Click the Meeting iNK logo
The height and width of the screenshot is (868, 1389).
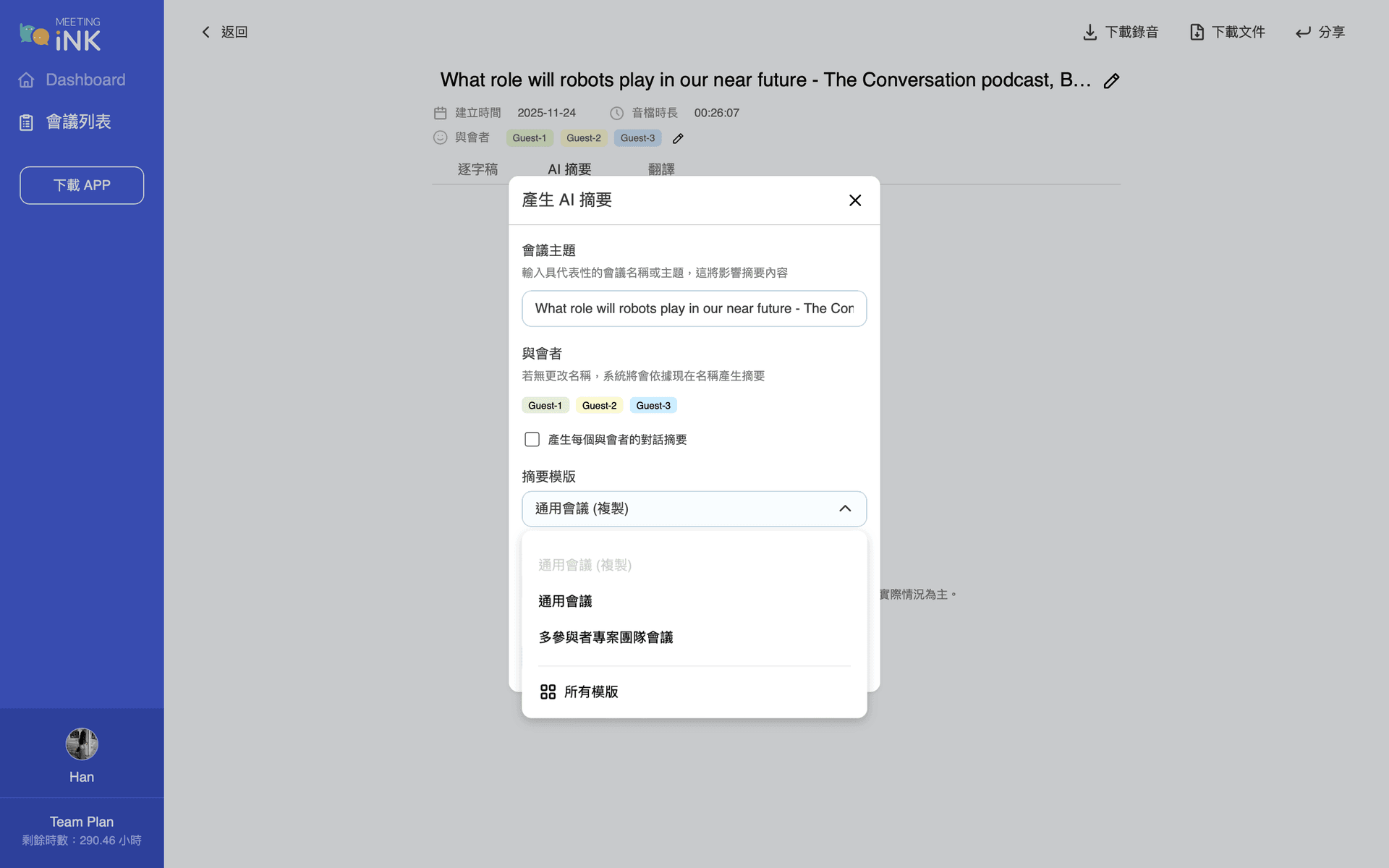coord(60,33)
